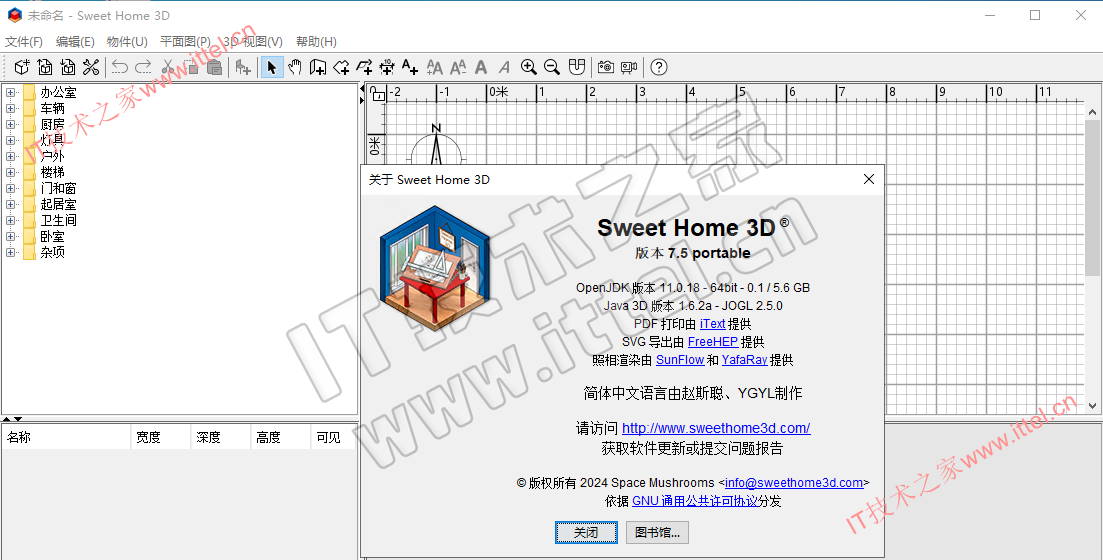The height and width of the screenshot is (560, 1103).
Task: Click the Increase text size icon
Action: (435, 67)
